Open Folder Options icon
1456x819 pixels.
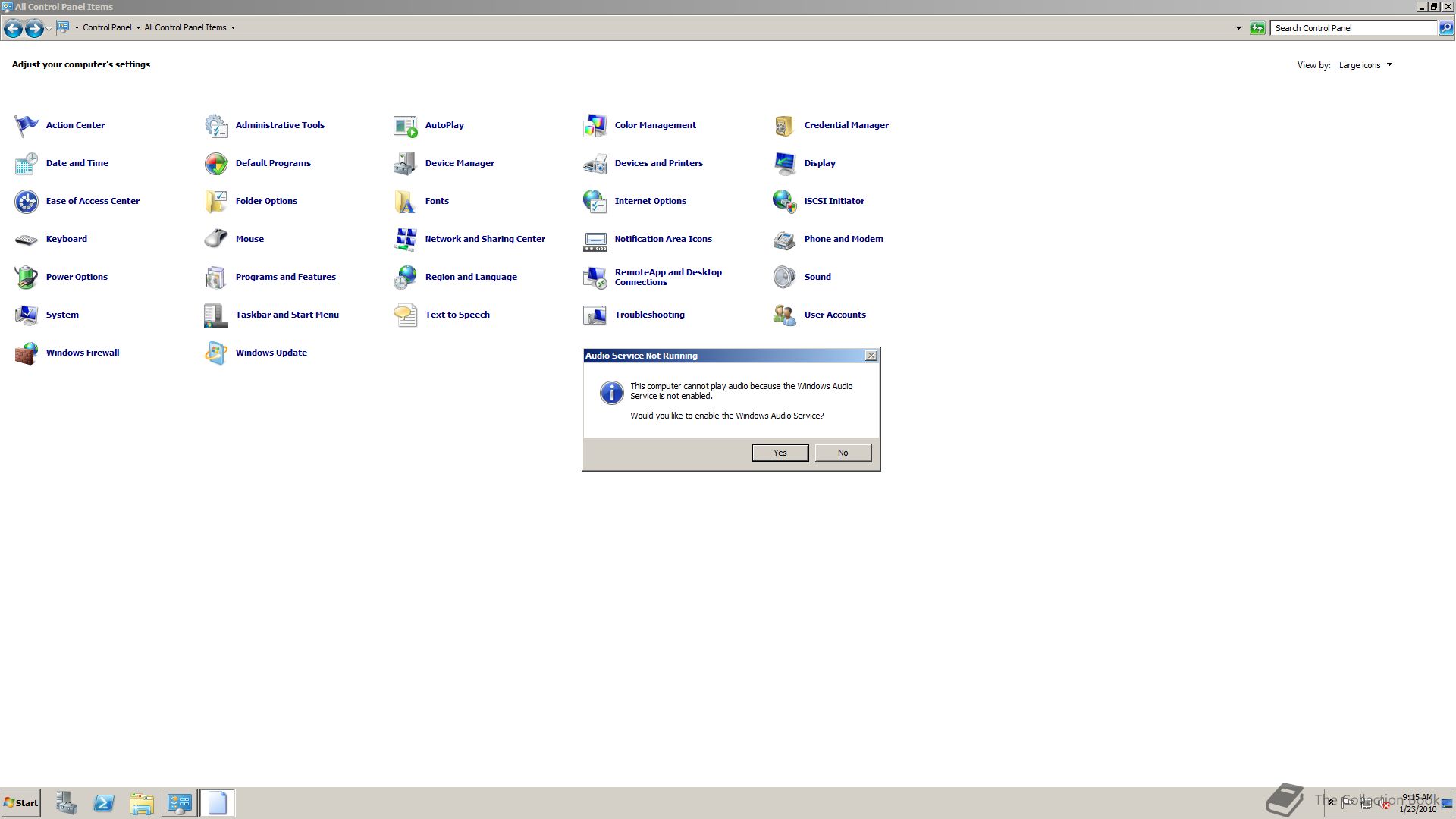(x=216, y=201)
